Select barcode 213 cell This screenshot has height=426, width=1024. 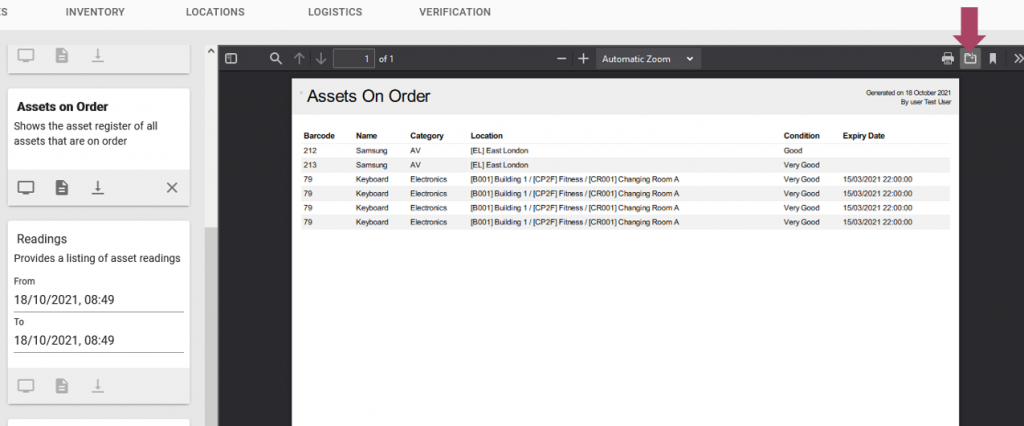(x=310, y=165)
